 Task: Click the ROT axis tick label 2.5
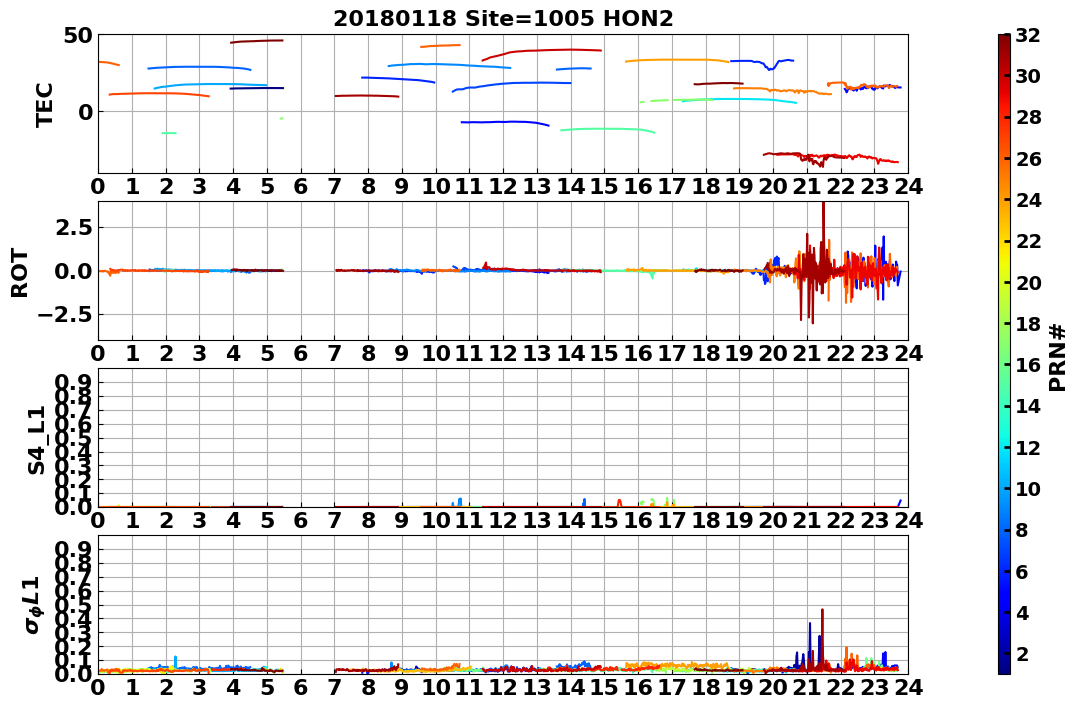tap(73, 227)
